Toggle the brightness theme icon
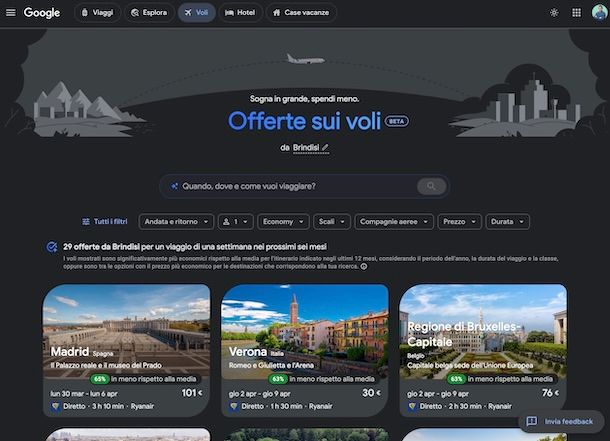 (554, 13)
